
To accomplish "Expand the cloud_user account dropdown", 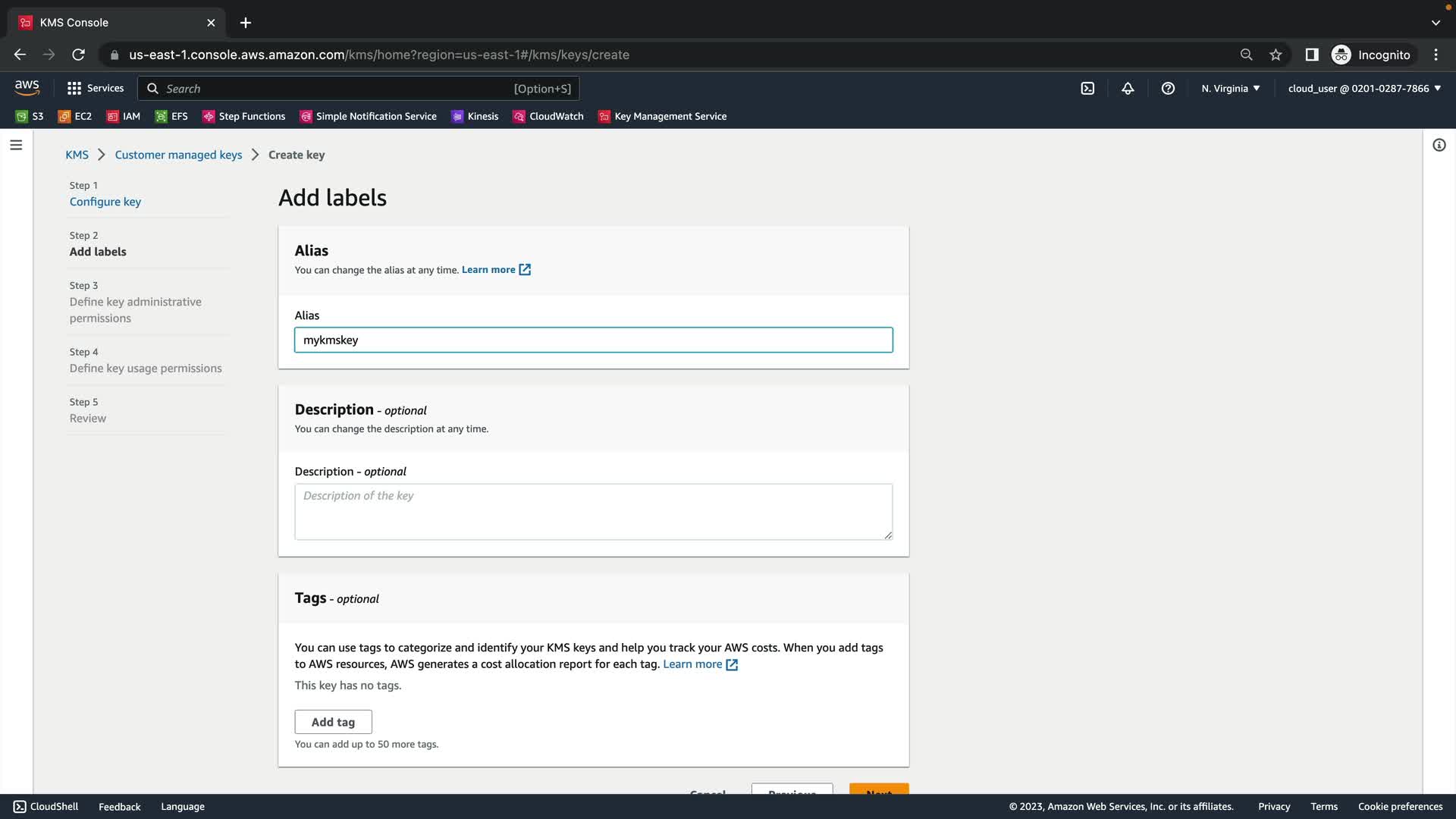I will pos(1364,89).
